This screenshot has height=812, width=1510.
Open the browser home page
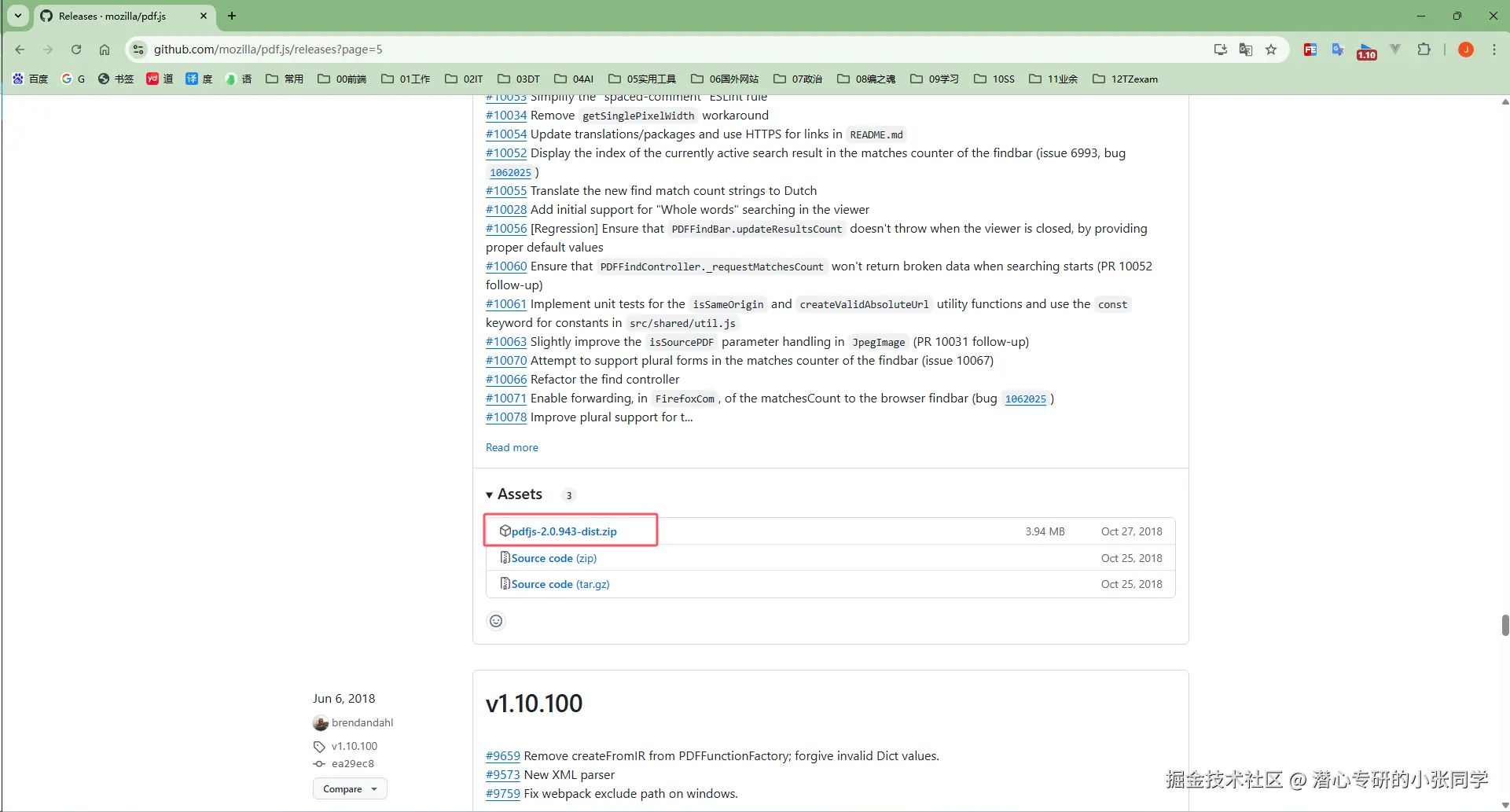(x=105, y=50)
